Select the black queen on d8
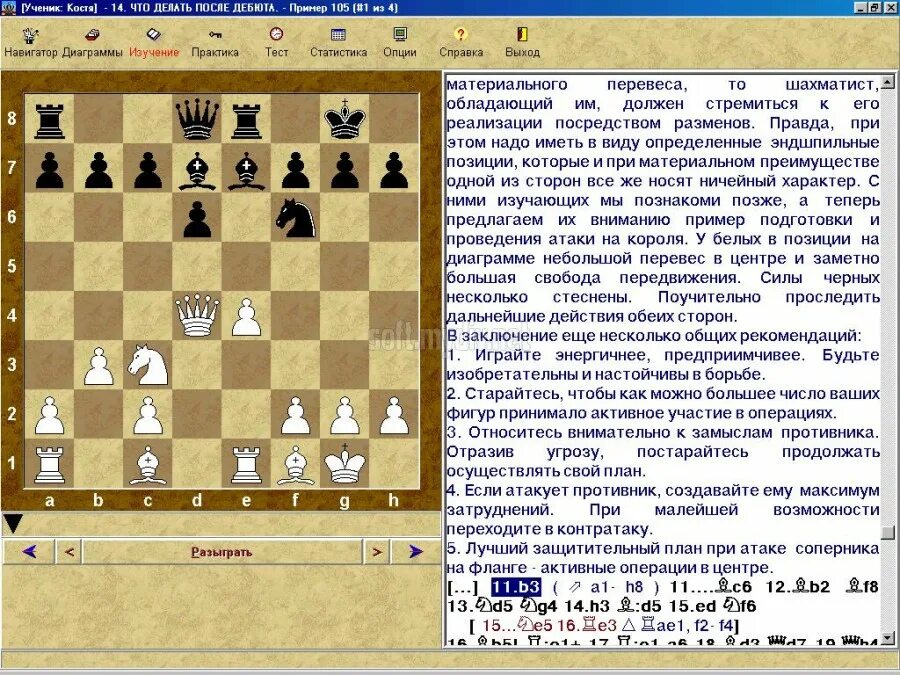This screenshot has width=900, height=675. pos(197,119)
